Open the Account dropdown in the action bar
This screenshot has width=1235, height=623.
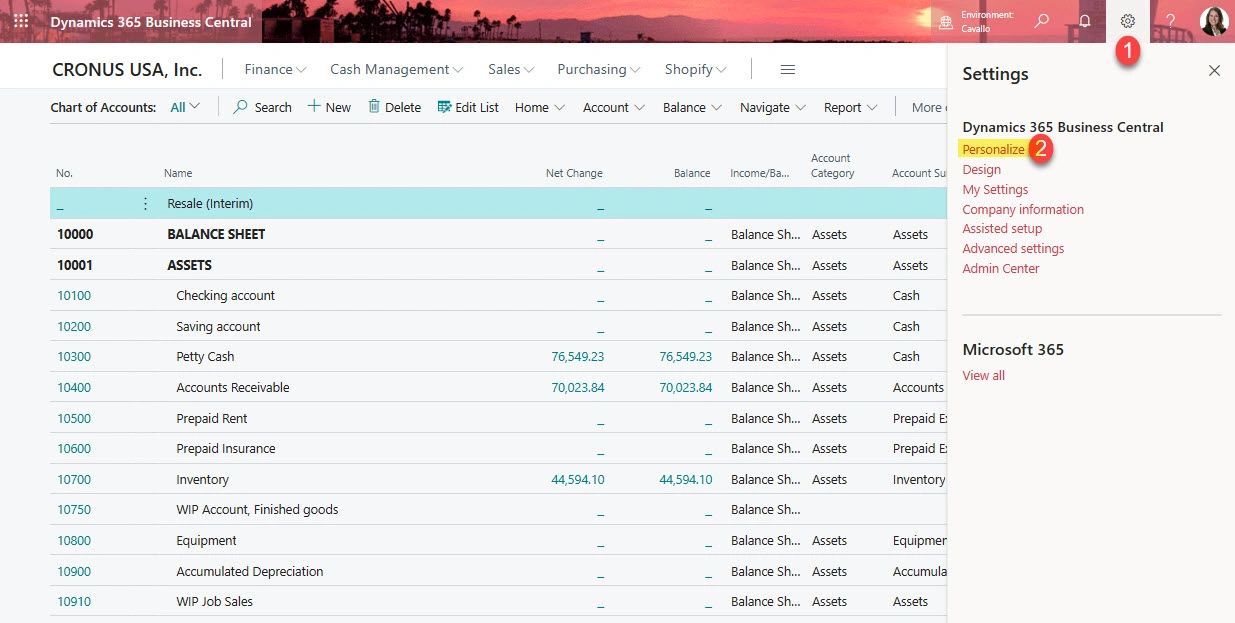pos(612,106)
